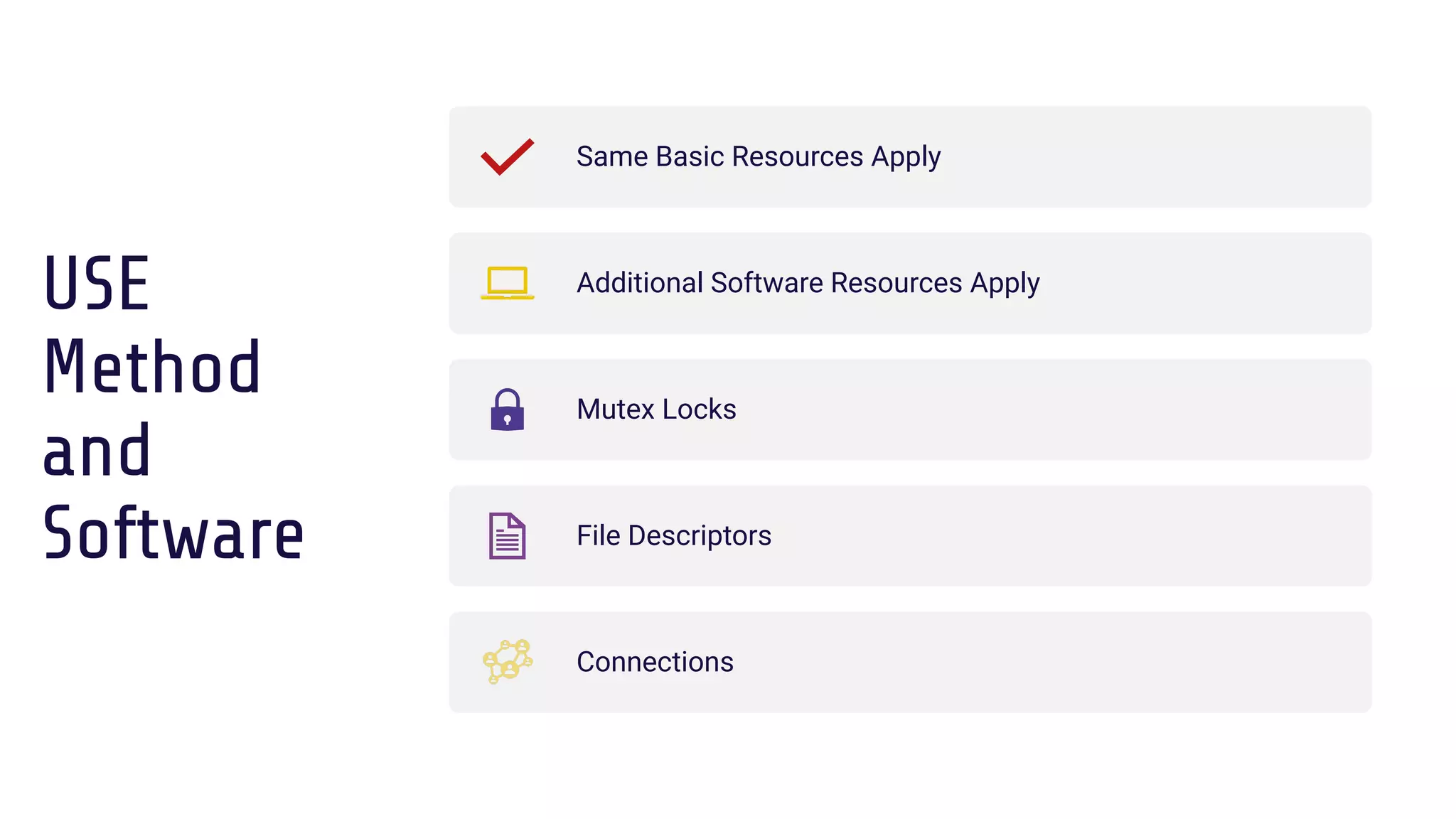The height and width of the screenshot is (819, 1456).
Task: Select the Same Basic Resources Apply text
Action: pos(758,157)
